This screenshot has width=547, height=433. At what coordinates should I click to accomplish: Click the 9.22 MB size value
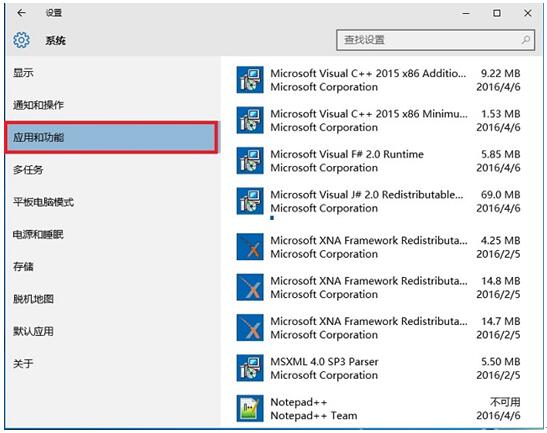[501, 73]
